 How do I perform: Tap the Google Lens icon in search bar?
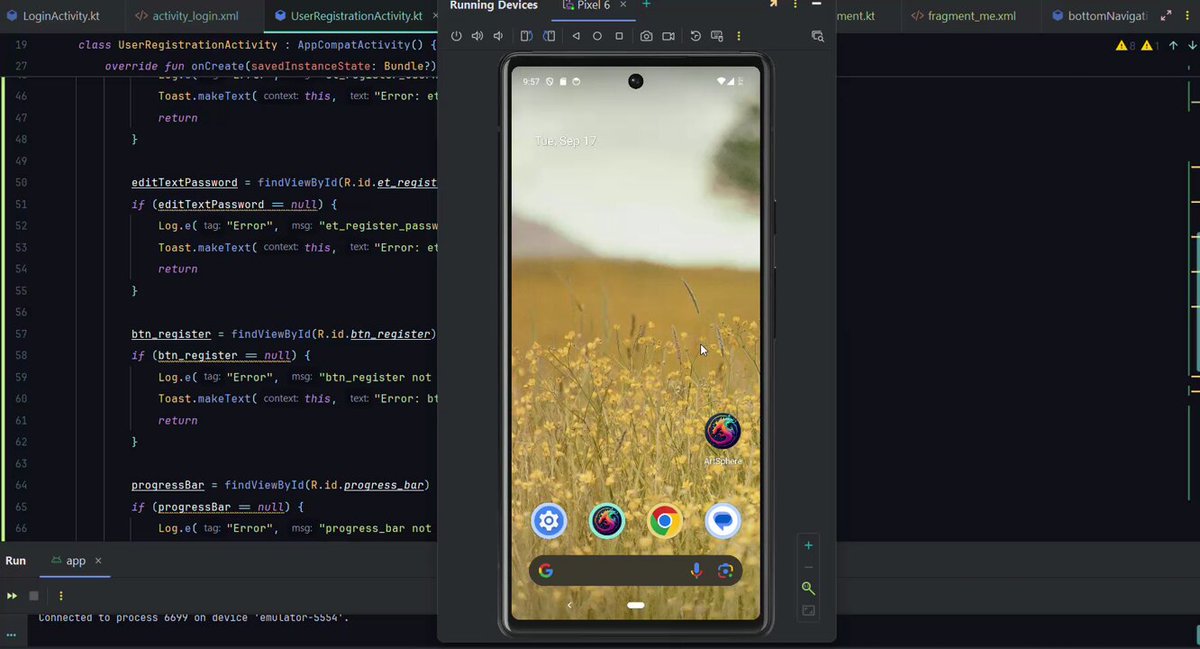(725, 571)
